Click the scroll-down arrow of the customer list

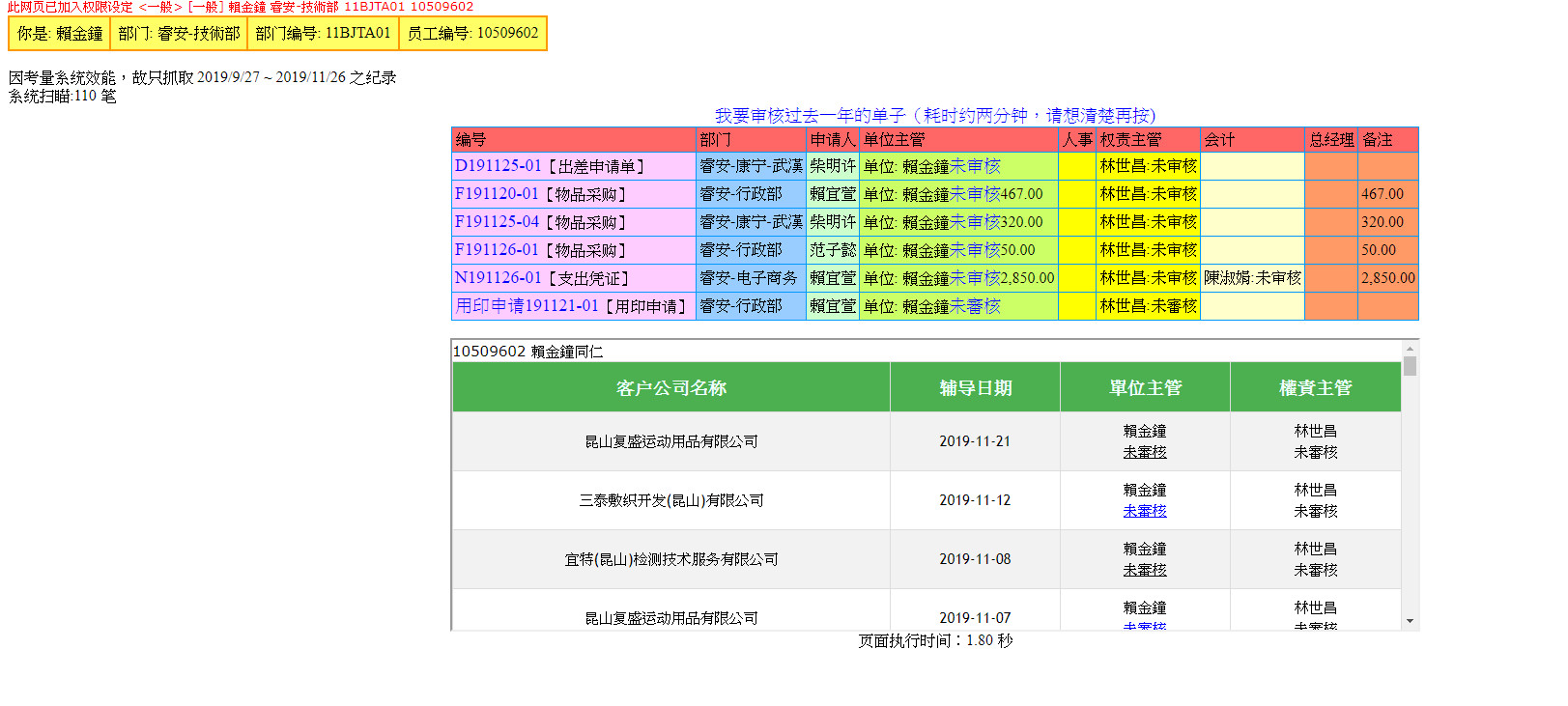1410,621
